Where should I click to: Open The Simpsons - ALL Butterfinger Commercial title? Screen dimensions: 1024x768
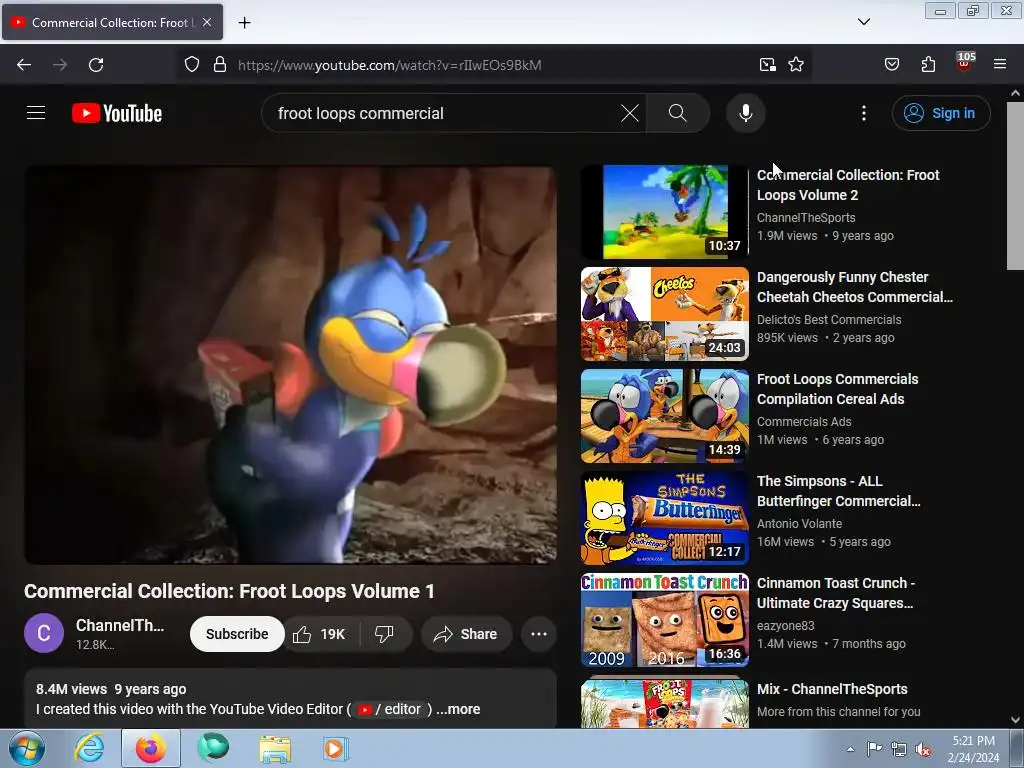(x=839, y=490)
